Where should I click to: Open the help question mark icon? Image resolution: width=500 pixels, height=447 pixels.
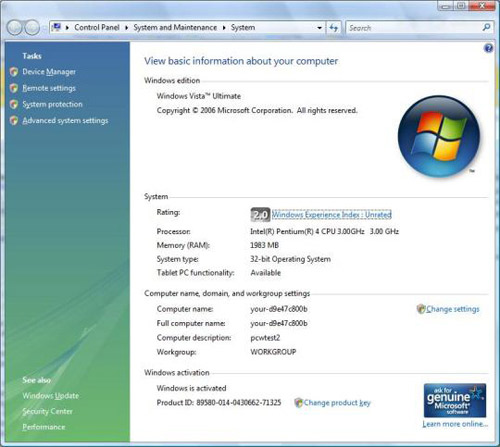coord(488,48)
